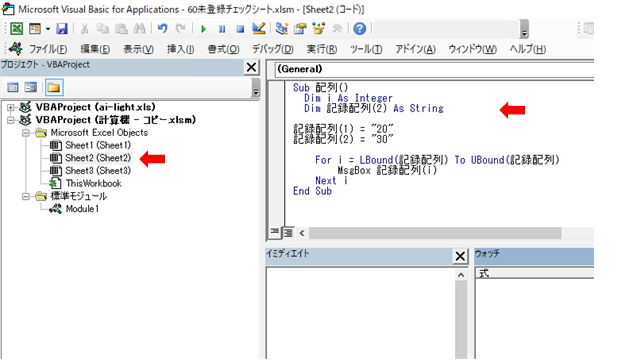Click the code window left scroll arrow
The width and height of the screenshot is (640, 360).
[x=302, y=233]
